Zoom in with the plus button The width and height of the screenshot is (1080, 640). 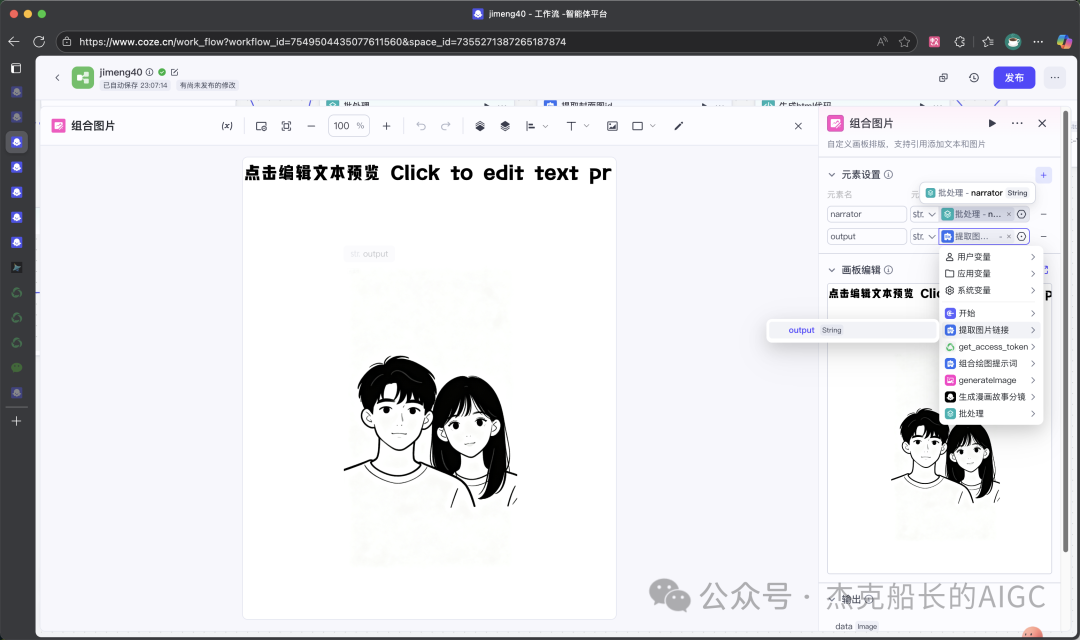386,126
